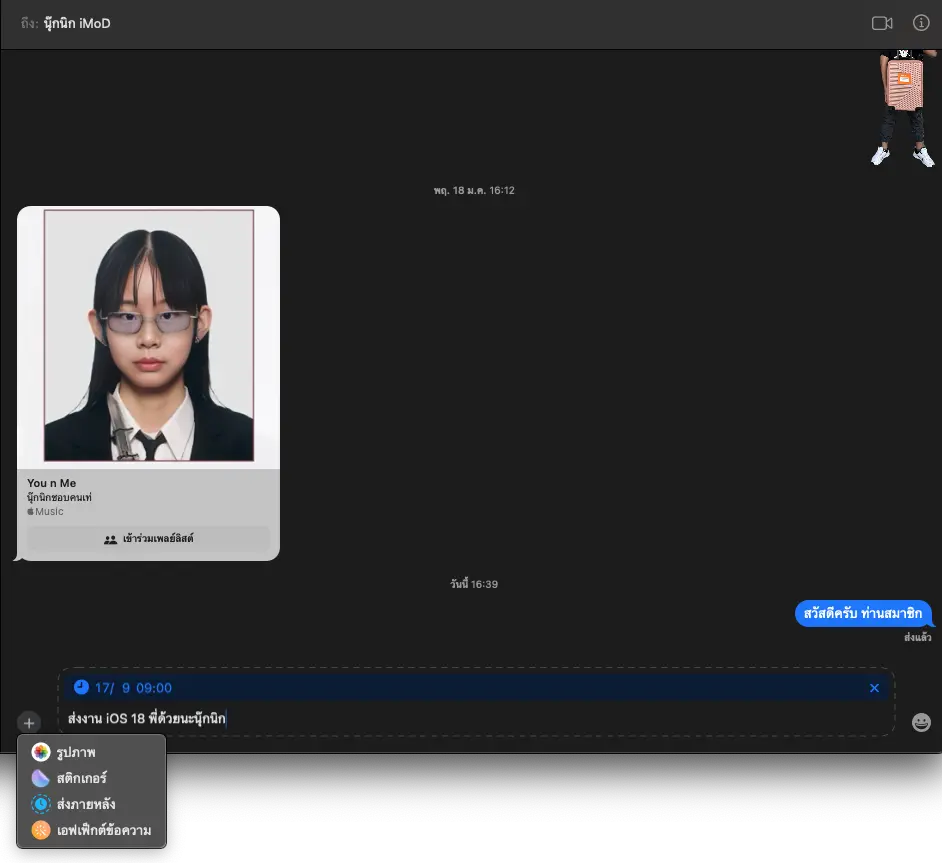Select ส่งภายหลัง (Send Later) option
This screenshot has height=863, width=942.
(x=84, y=804)
